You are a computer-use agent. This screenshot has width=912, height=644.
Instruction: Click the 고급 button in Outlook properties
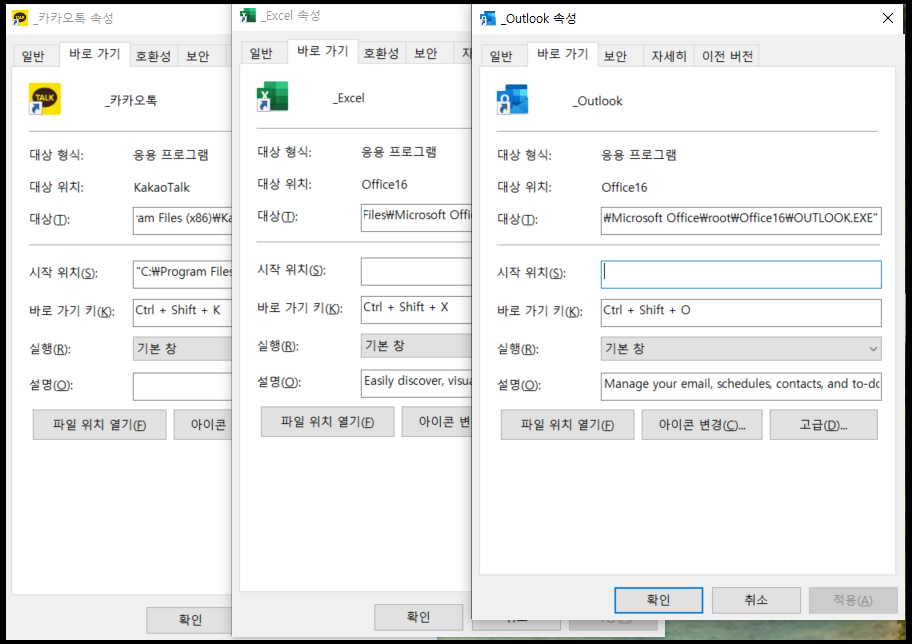[x=824, y=425]
